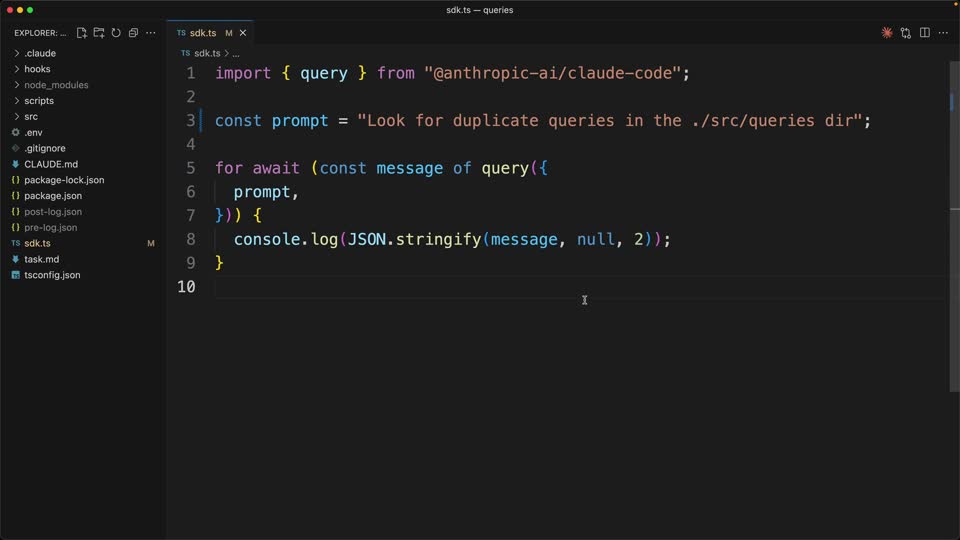
Task: Click 'prompt,' on line 6
Action: tap(266, 192)
